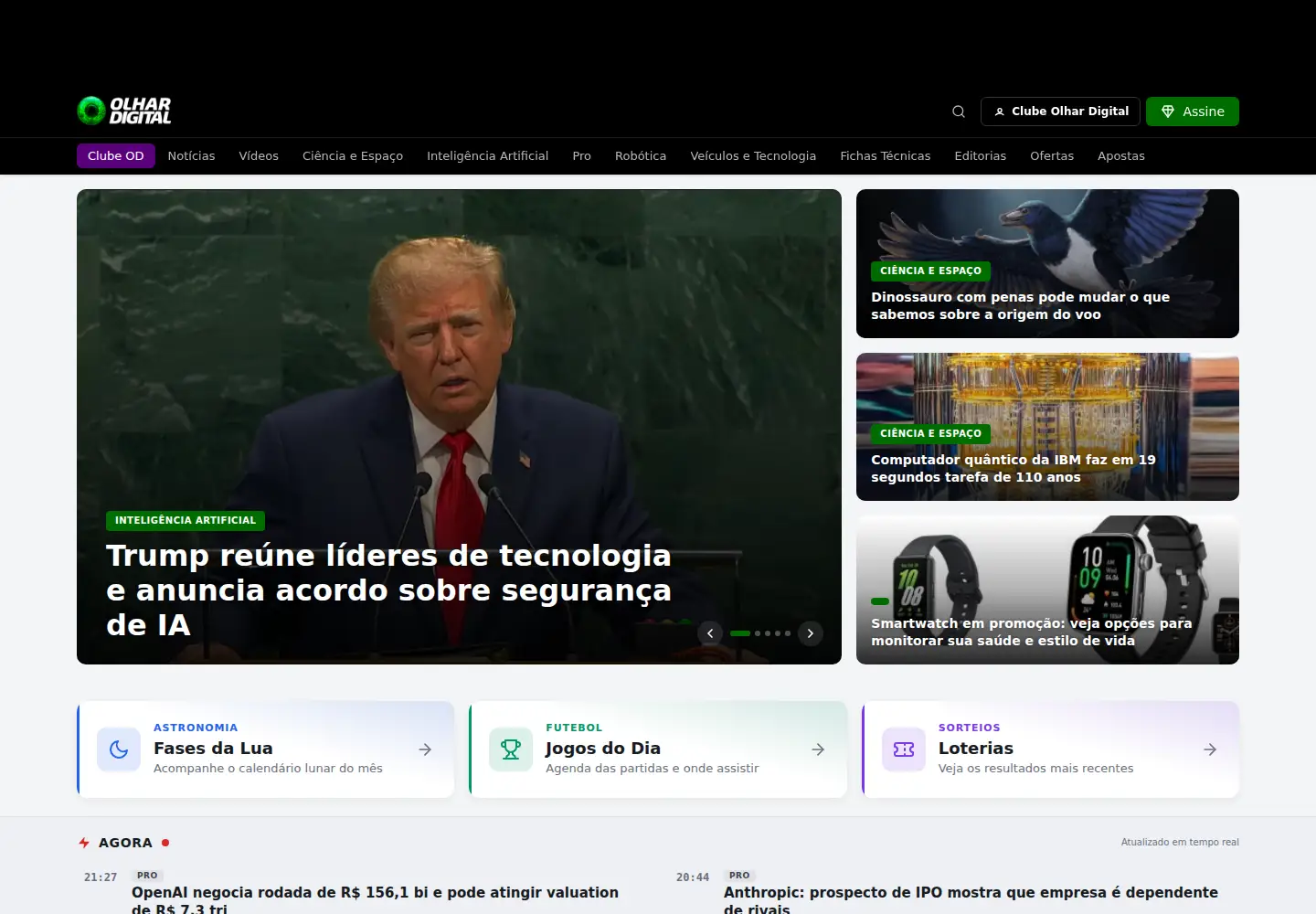Jump to the last carousel slide dot
Screen dimensions: 1316x914
(788, 633)
